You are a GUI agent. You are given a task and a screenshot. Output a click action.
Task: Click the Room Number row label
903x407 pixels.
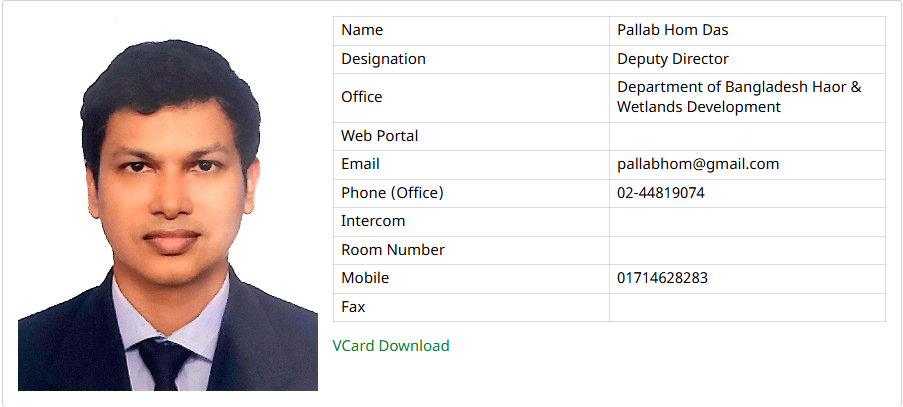pyautogui.click(x=393, y=250)
